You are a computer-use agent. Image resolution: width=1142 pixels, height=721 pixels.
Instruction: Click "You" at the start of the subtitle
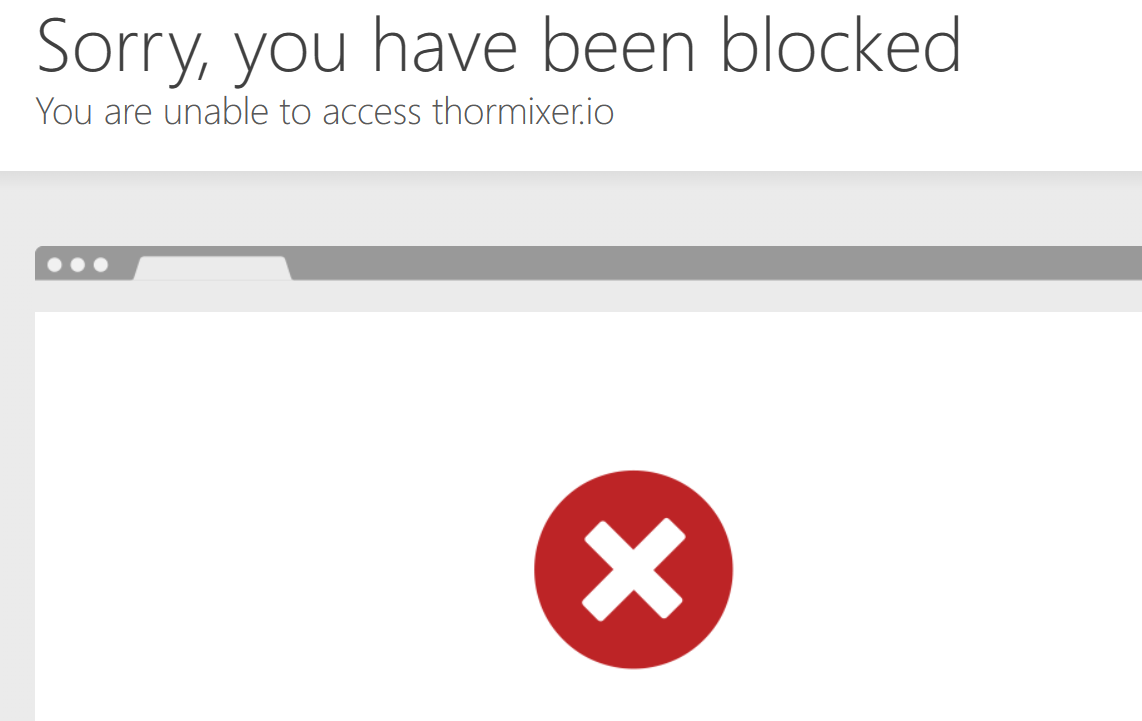point(64,112)
